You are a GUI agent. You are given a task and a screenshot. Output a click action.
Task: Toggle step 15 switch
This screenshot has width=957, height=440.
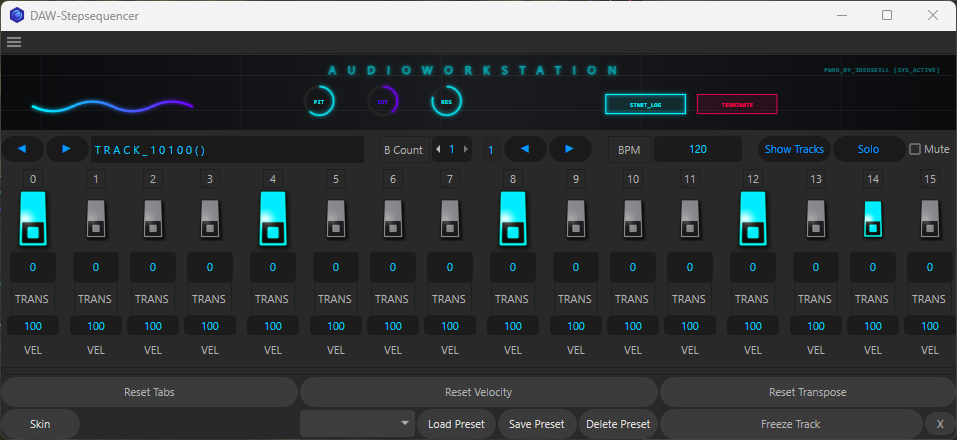930,218
